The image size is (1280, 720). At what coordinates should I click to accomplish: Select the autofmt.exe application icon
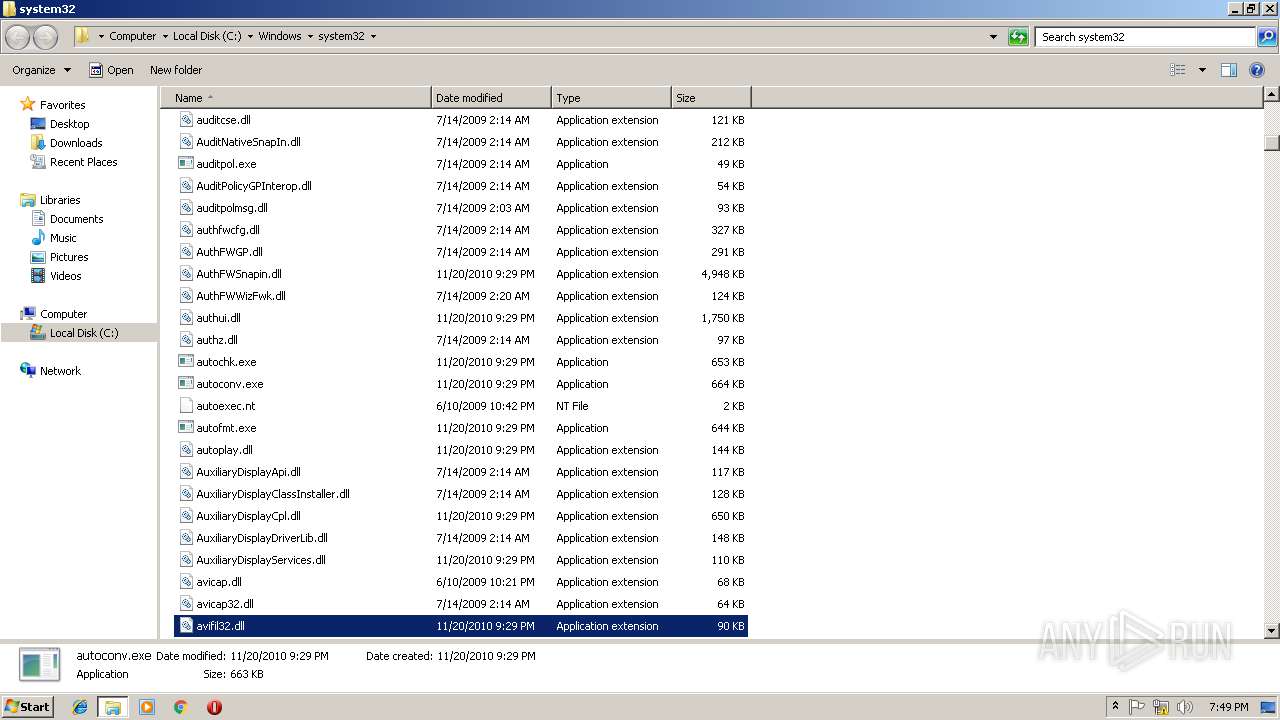tap(186, 428)
